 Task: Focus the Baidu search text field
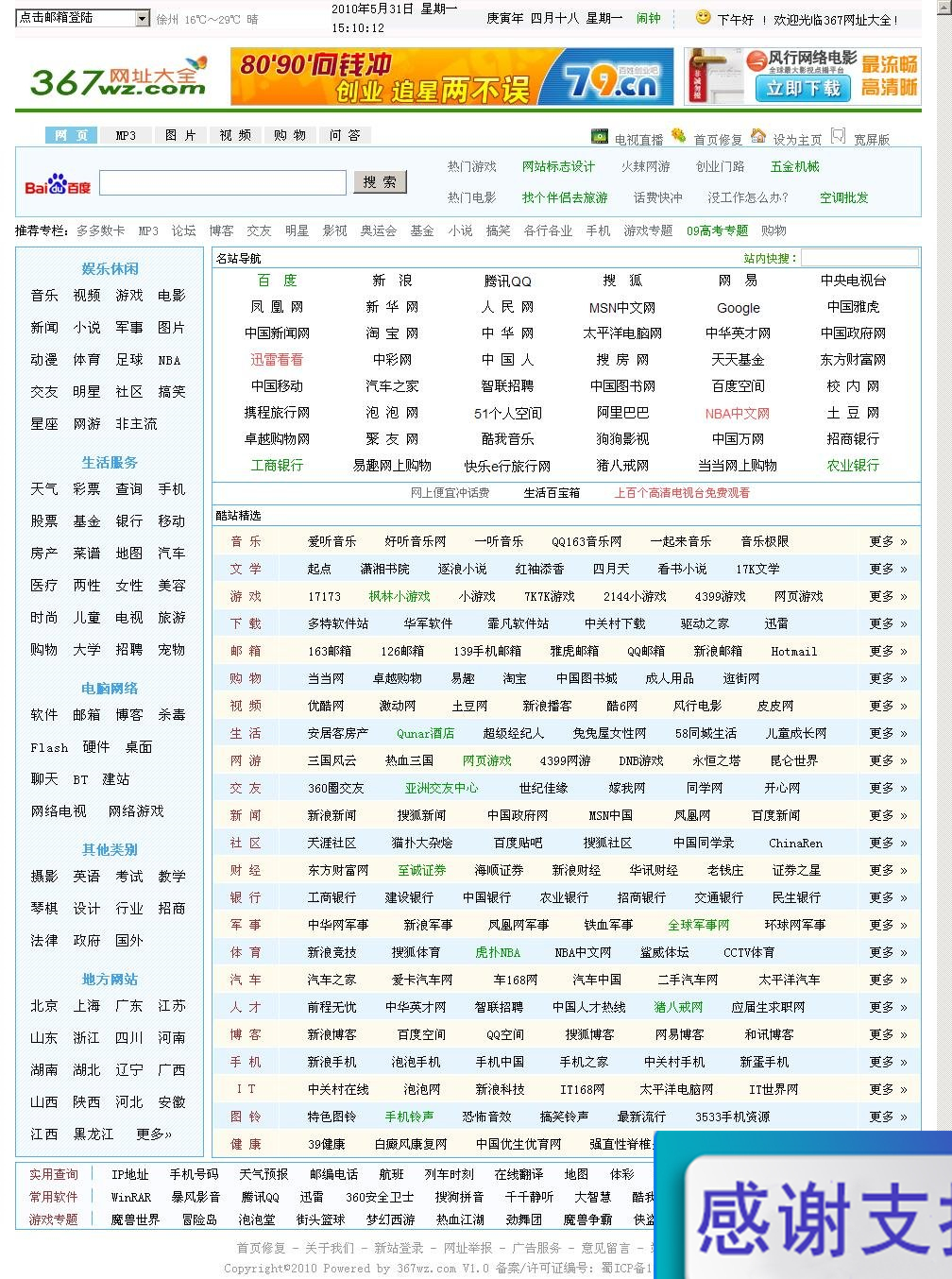pyautogui.click(x=223, y=182)
